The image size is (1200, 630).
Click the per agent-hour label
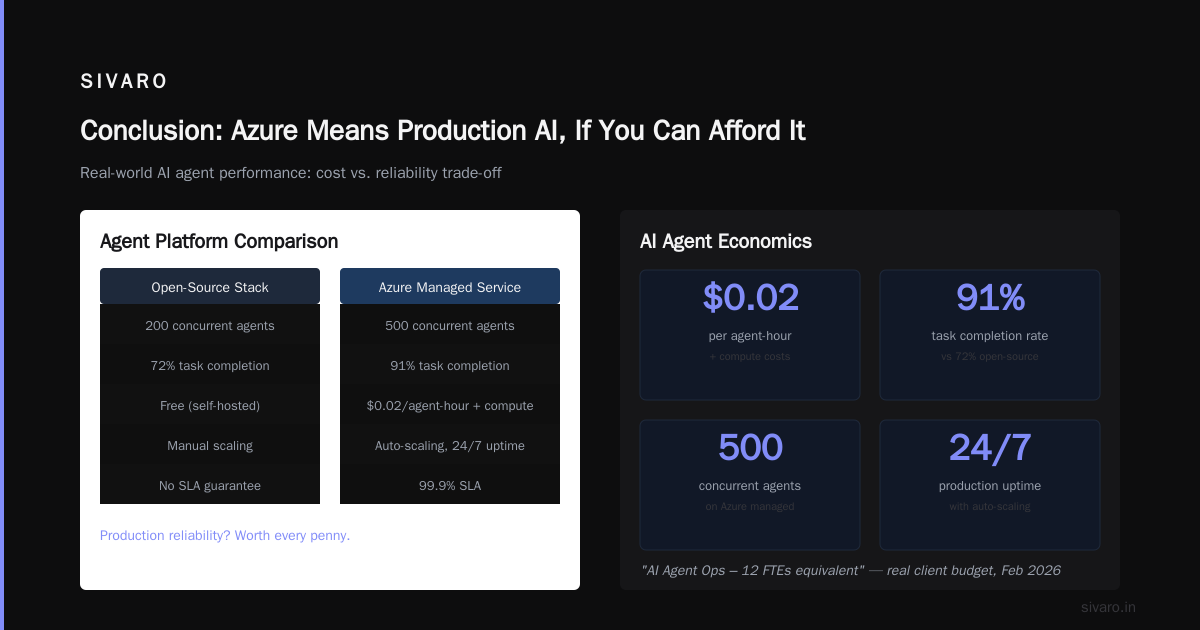pyautogui.click(x=750, y=336)
